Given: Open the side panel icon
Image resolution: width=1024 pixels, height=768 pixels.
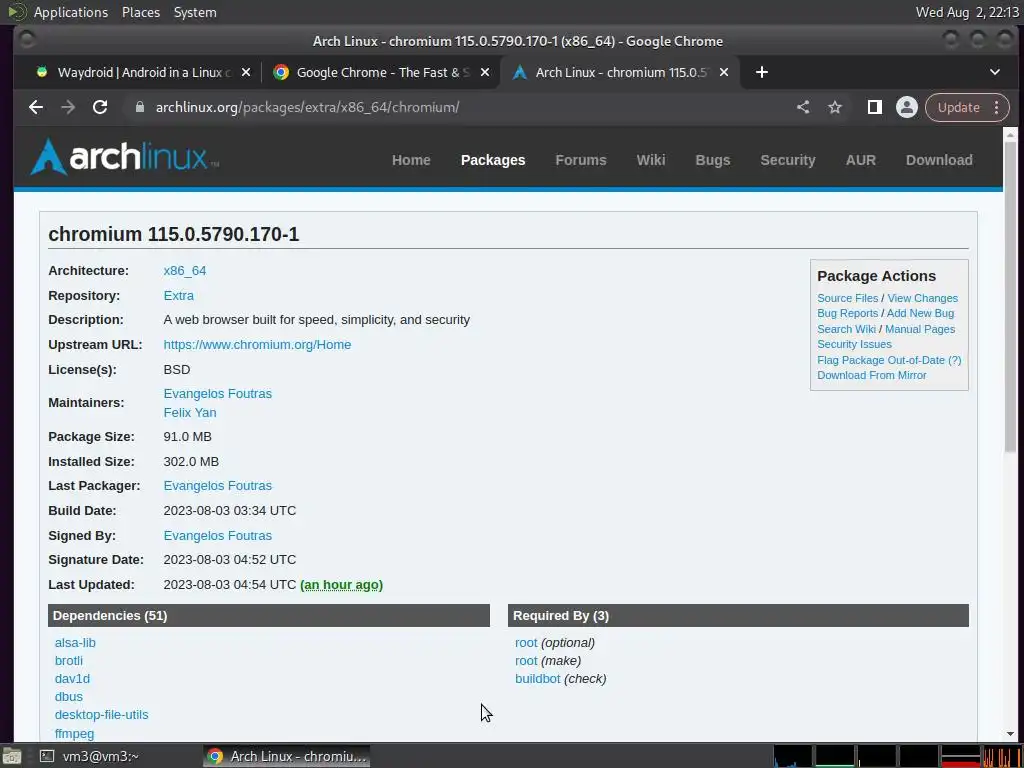Looking at the screenshot, I should pyautogui.click(x=874, y=107).
